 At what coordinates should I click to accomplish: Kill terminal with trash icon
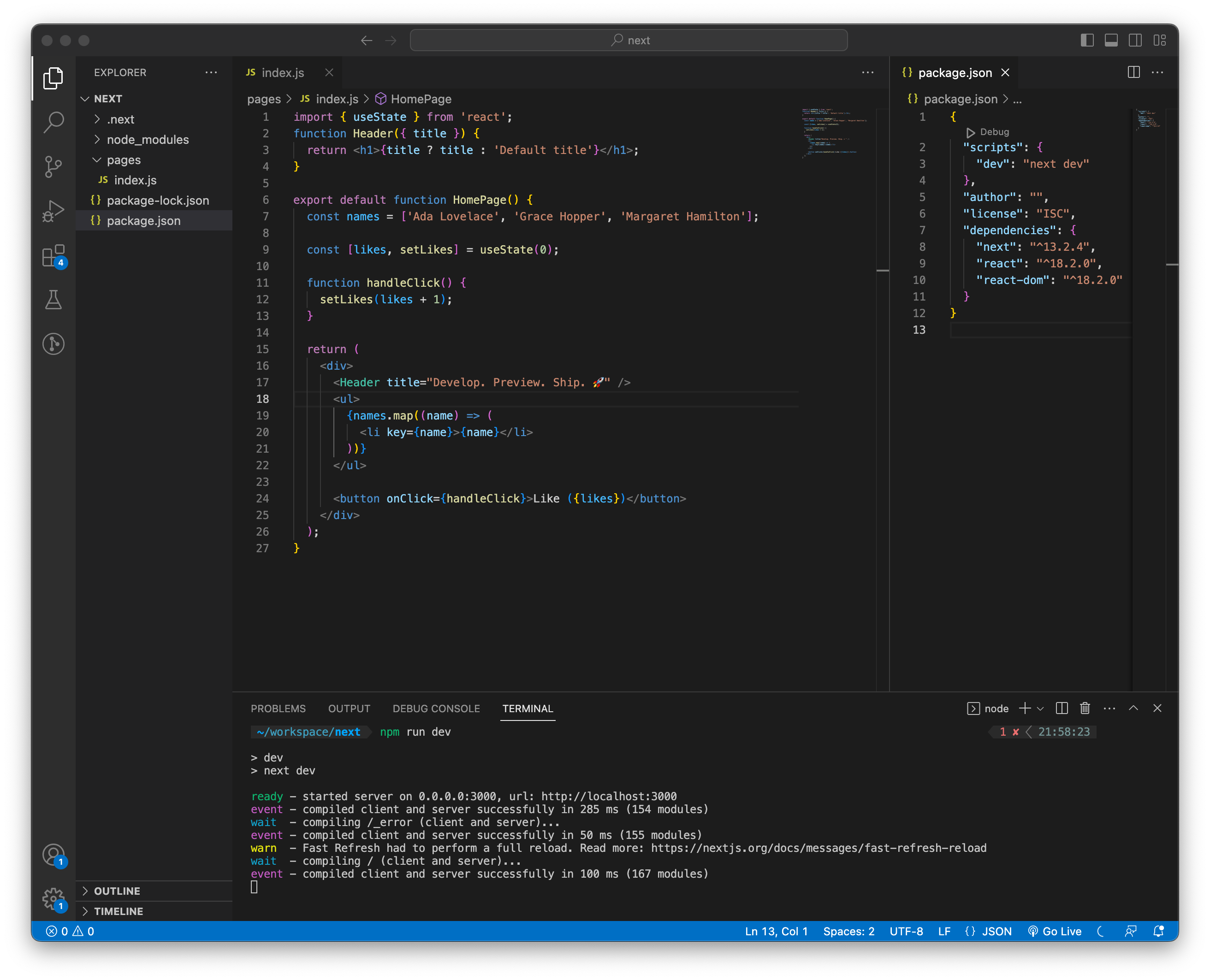point(1085,708)
